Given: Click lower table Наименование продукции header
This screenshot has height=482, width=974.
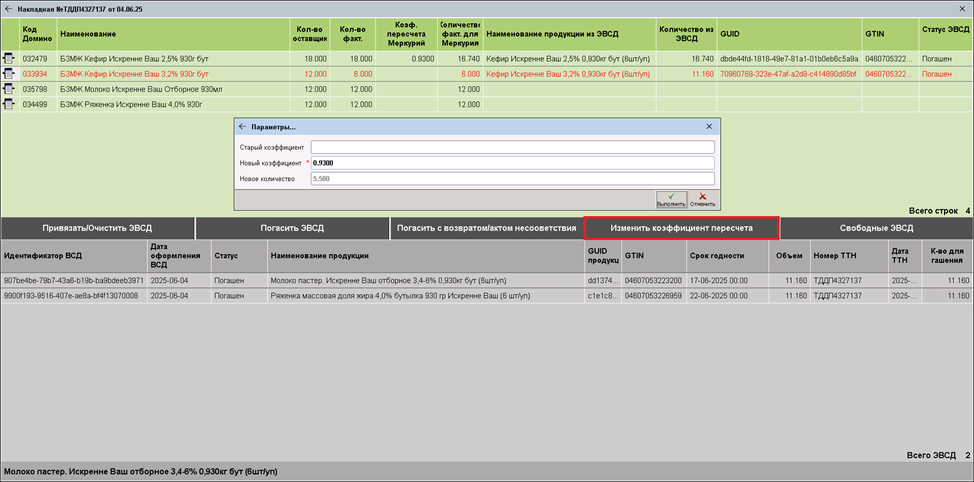Looking at the screenshot, I should [426, 255].
